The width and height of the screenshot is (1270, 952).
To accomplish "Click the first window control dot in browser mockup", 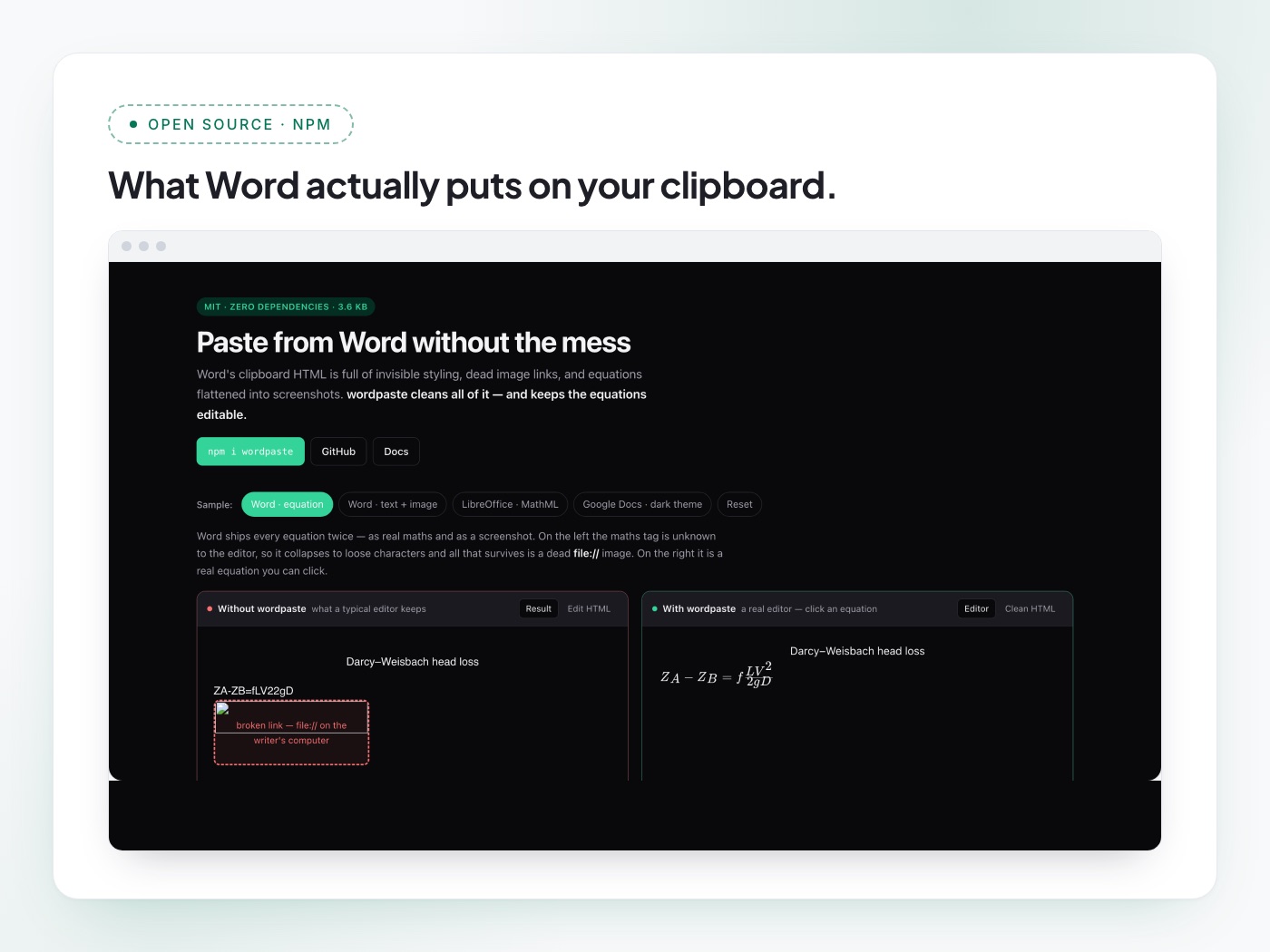I will tap(126, 247).
